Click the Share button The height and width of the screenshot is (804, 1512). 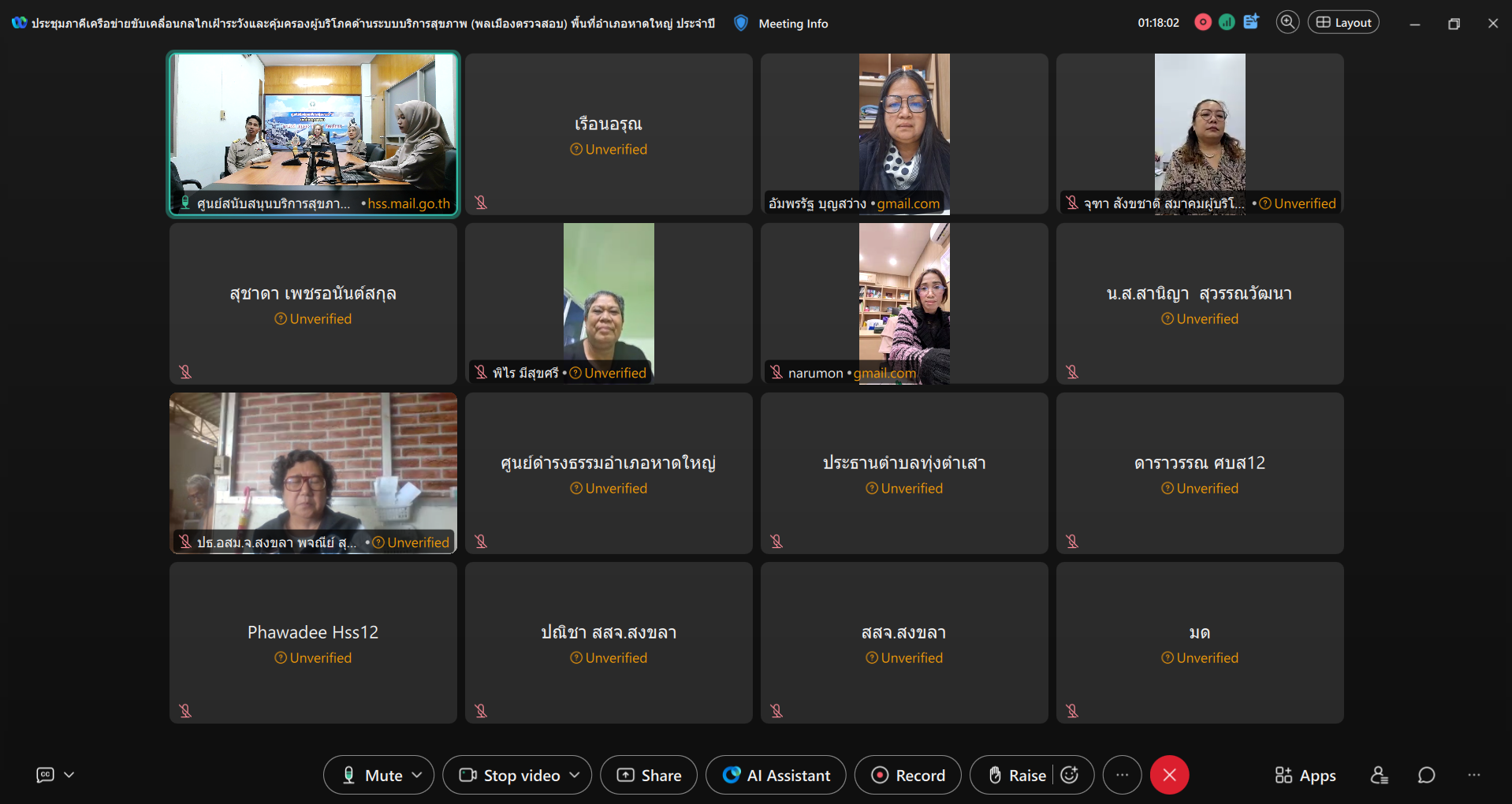point(649,776)
